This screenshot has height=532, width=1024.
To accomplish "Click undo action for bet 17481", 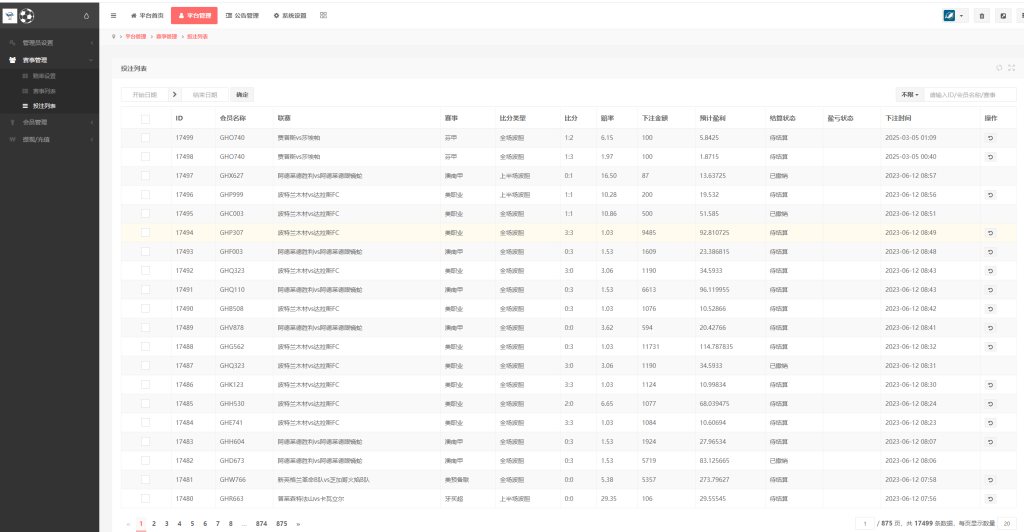I will point(990,480).
